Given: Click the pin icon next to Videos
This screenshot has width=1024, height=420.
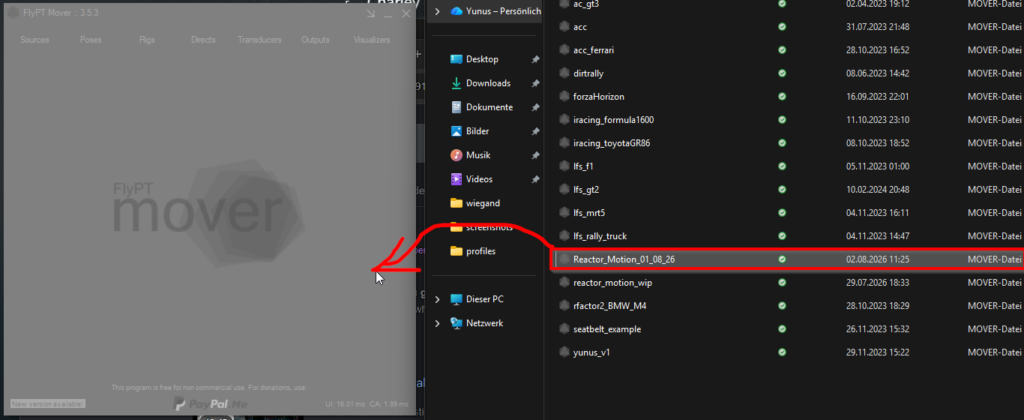Looking at the screenshot, I should (536, 179).
